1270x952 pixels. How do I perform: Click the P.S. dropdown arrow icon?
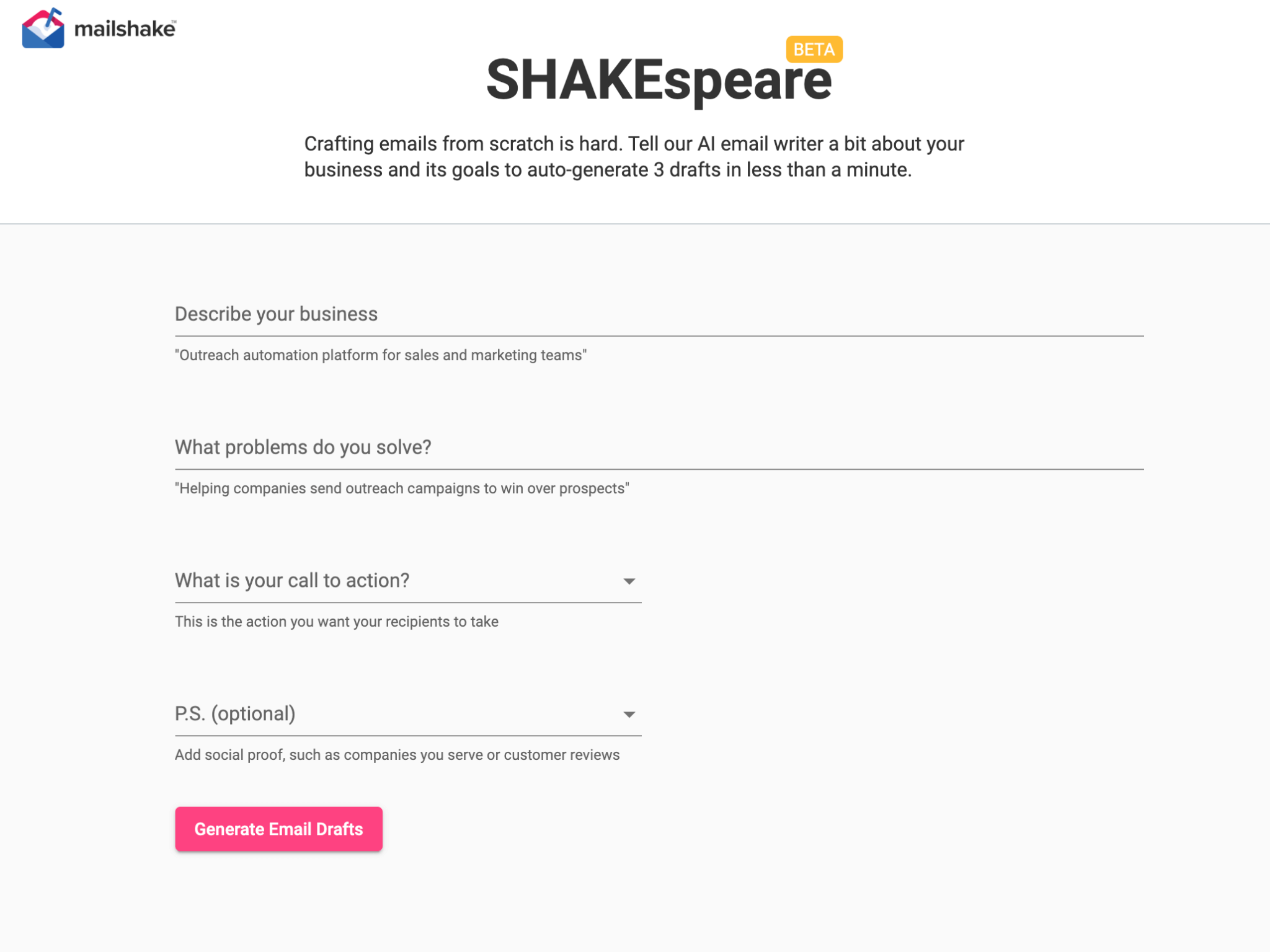(629, 715)
